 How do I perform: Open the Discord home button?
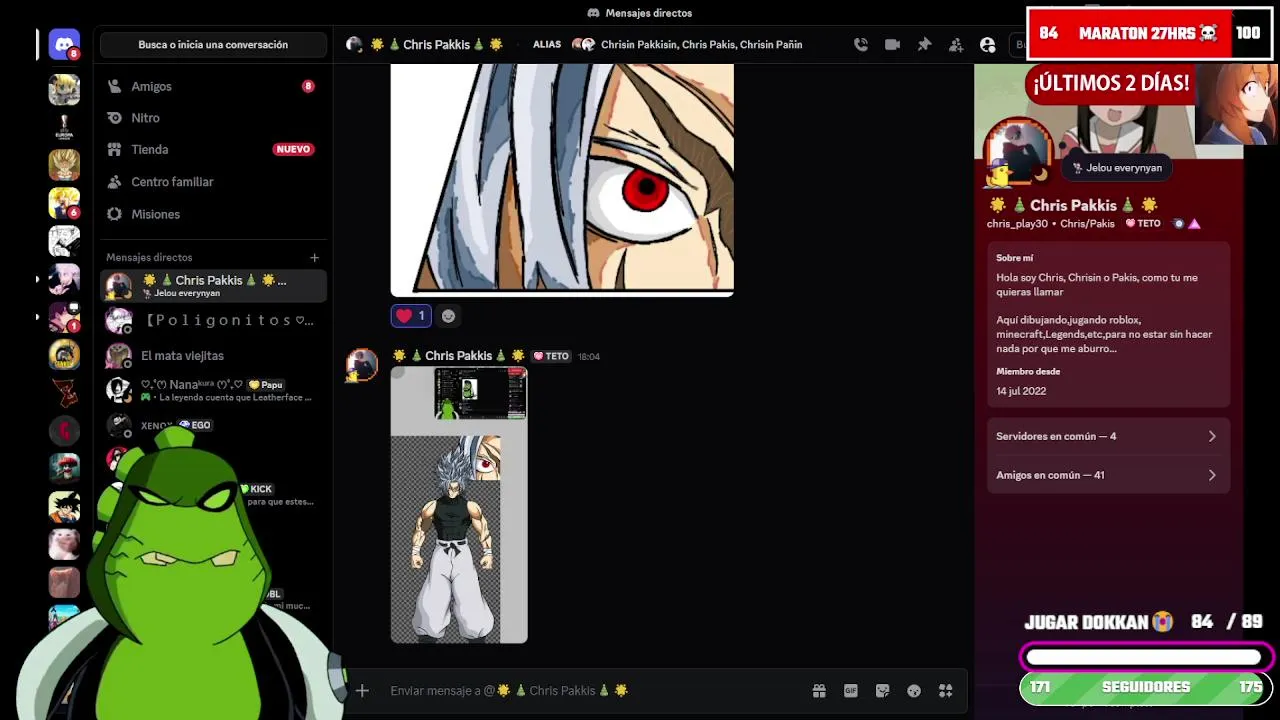pyautogui.click(x=64, y=45)
